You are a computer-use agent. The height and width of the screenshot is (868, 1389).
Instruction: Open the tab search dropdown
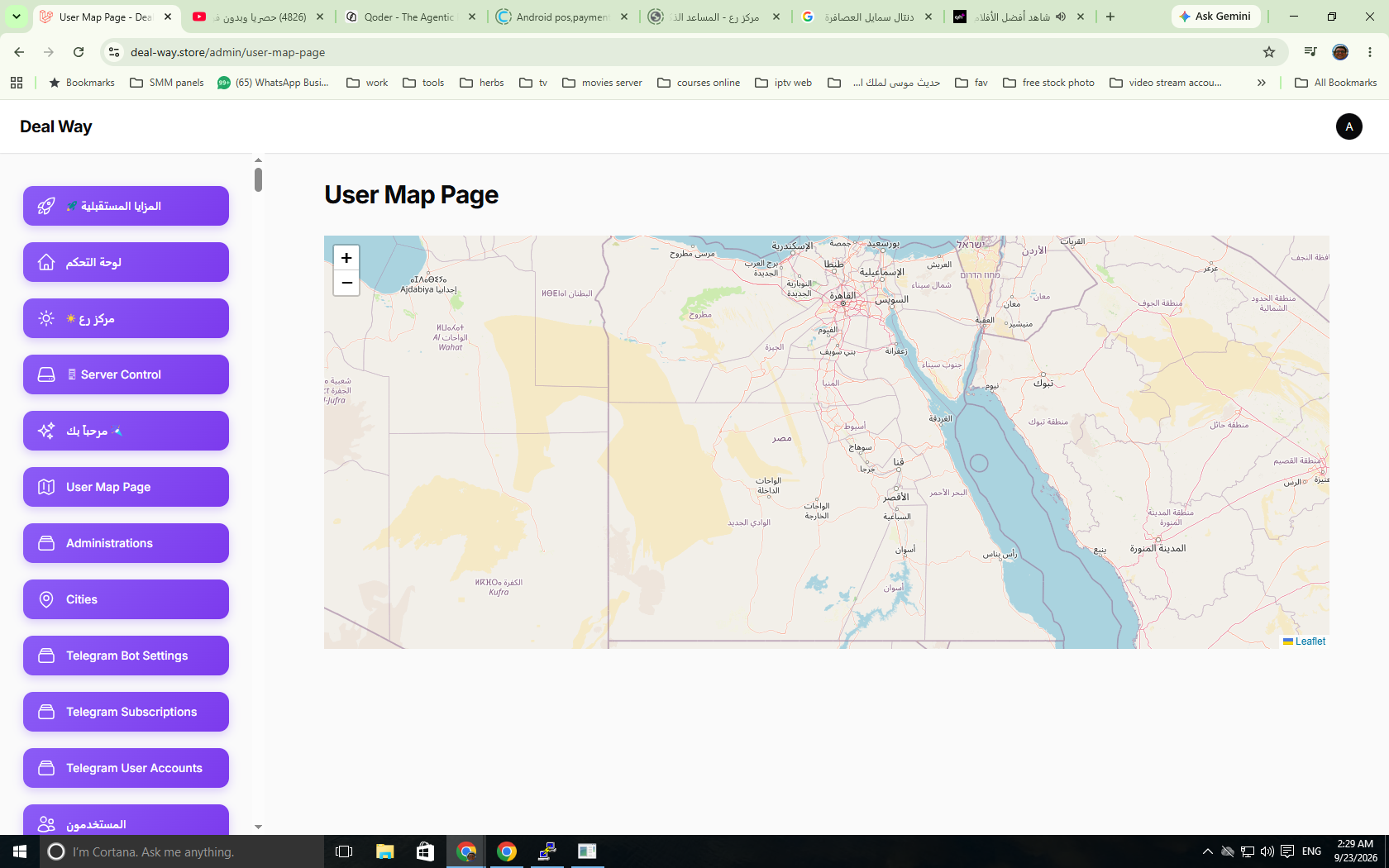[x=17, y=17]
